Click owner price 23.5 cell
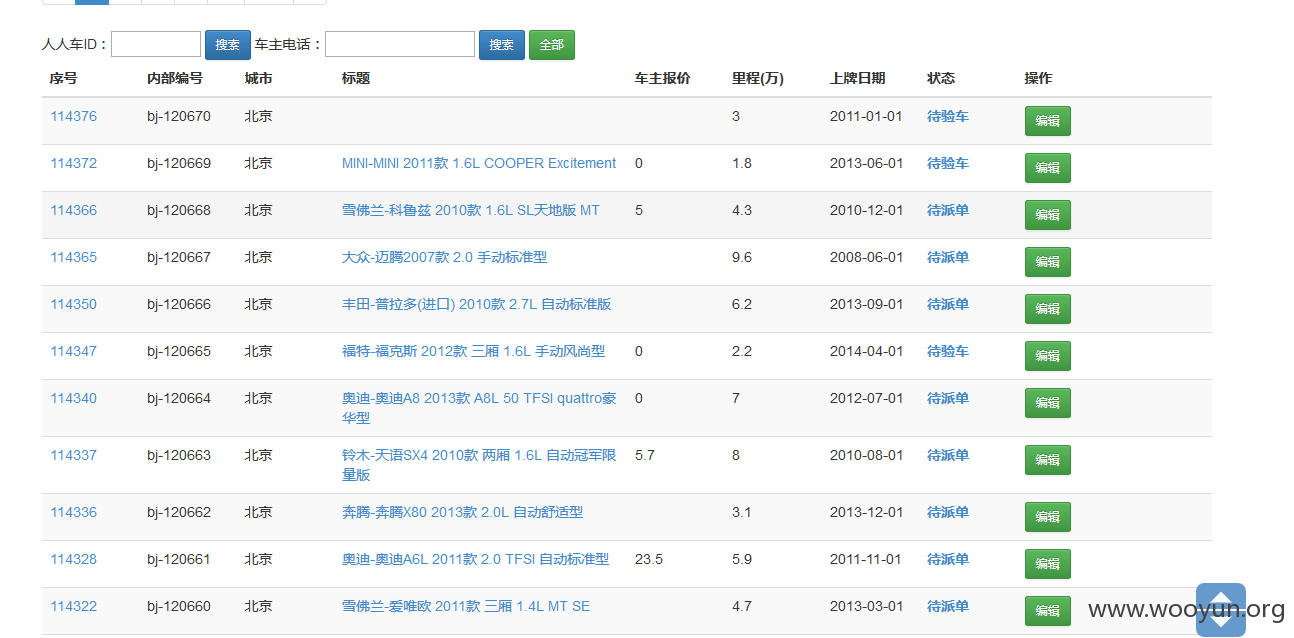Screen dimensions: 1294x638 coord(649,559)
